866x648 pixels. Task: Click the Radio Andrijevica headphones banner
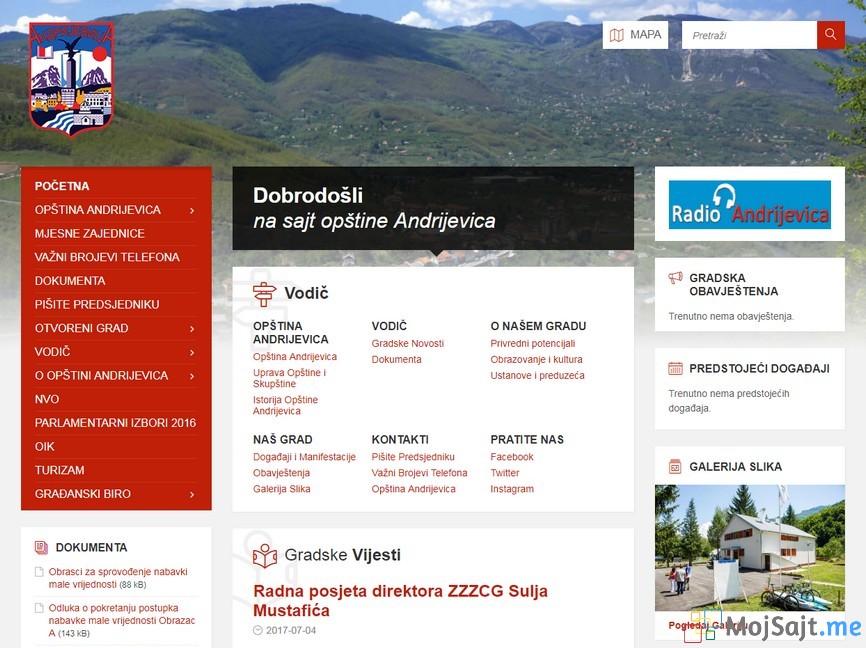tap(749, 203)
